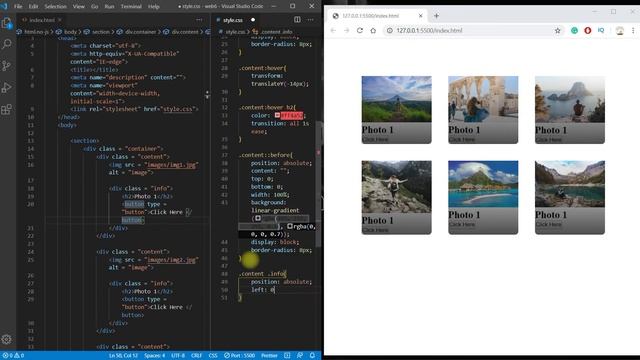Image resolution: width=640 pixels, height=360 pixels.
Task: Click the sea rock island photo thumbnail
Action: [x=570, y=99]
